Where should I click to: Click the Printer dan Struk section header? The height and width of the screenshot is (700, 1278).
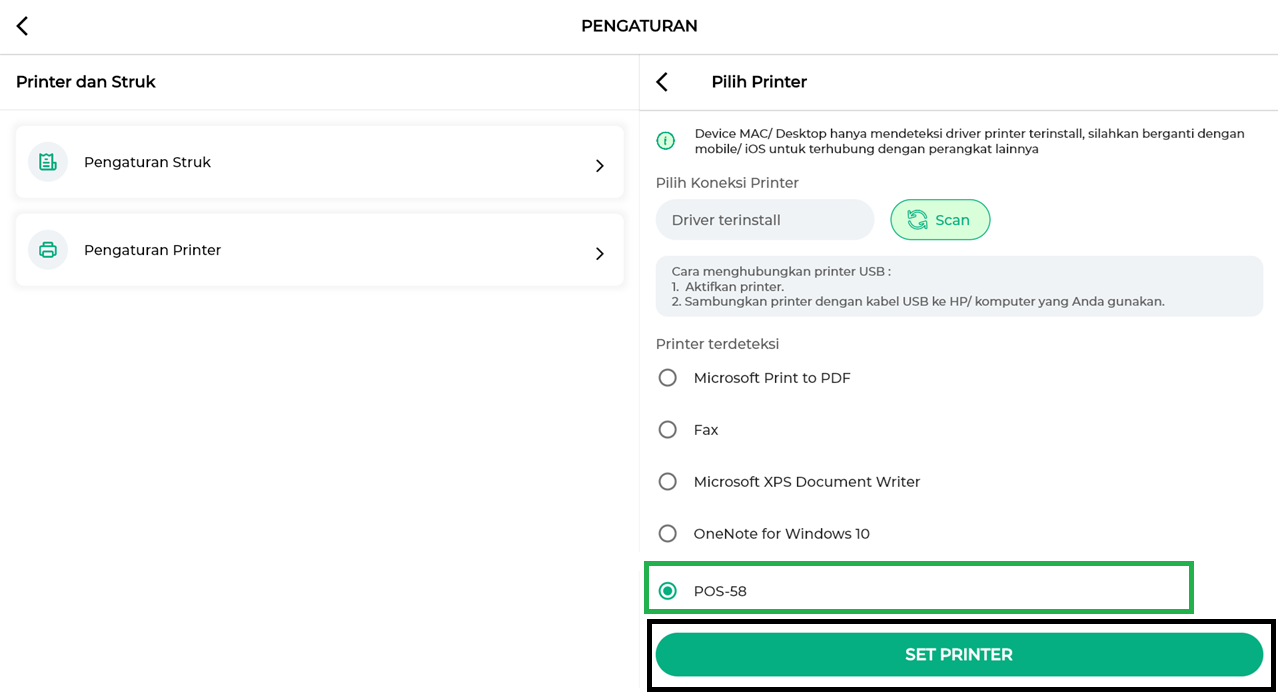86,82
